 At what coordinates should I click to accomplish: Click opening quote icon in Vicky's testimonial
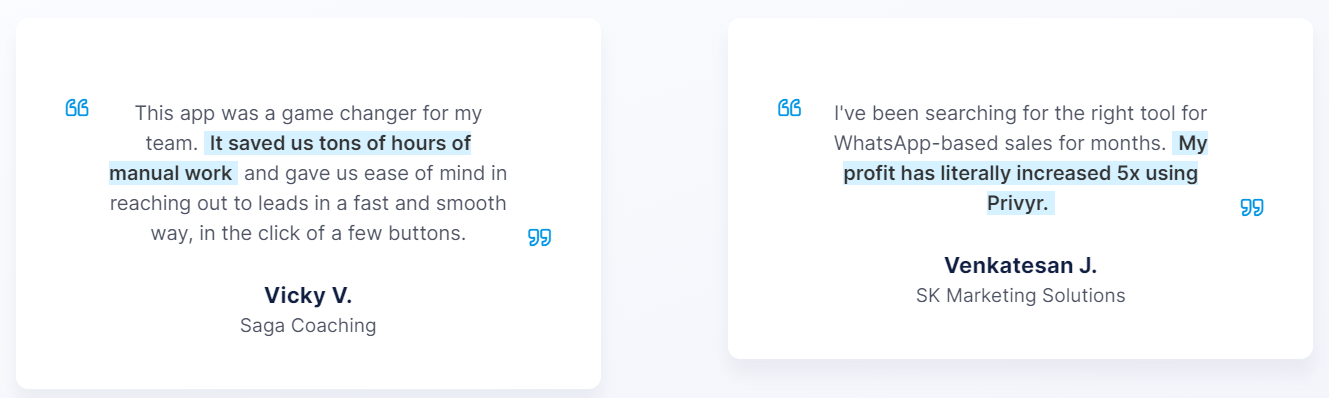(x=77, y=108)
